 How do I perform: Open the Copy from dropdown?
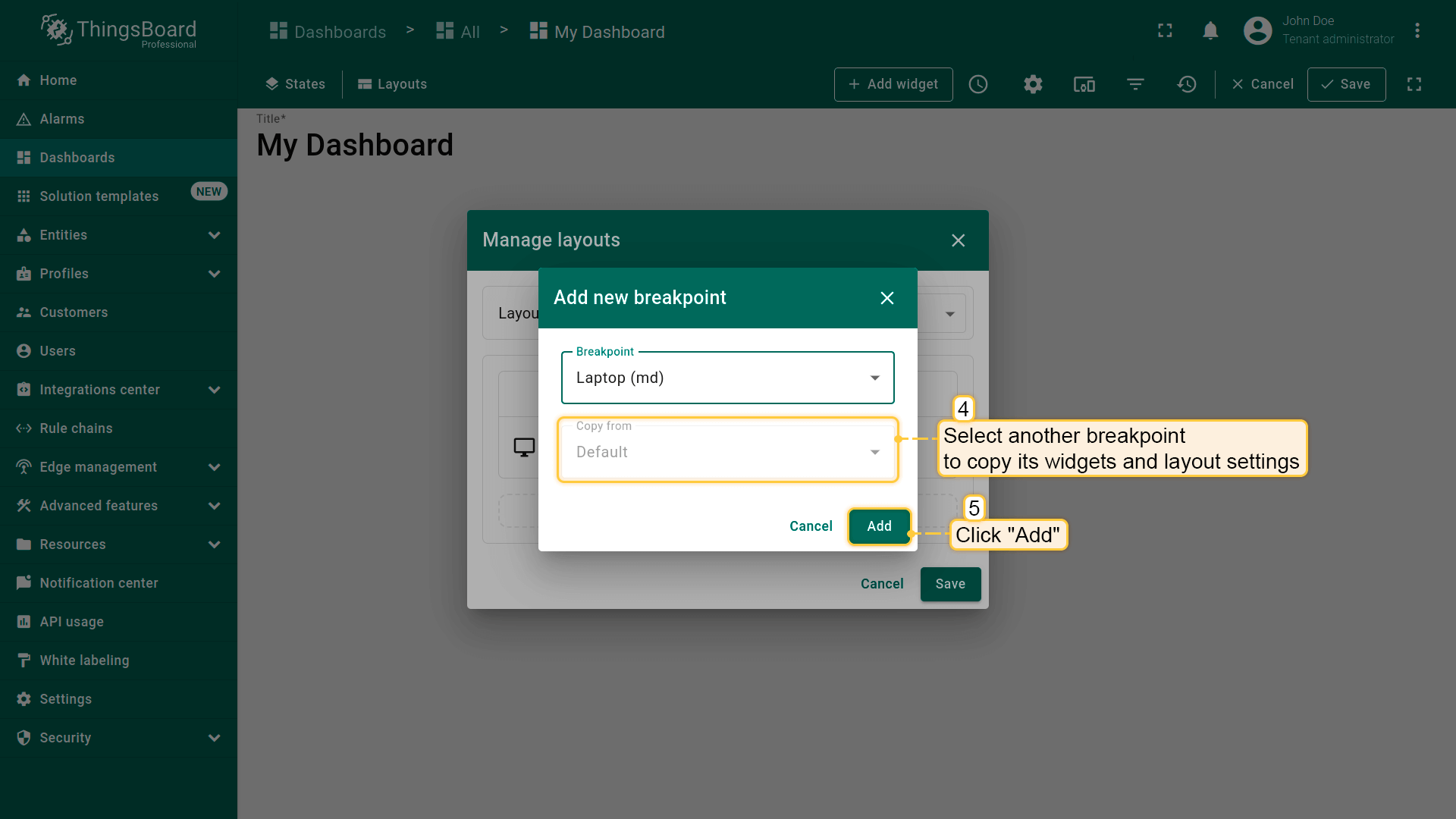point(727,452)
